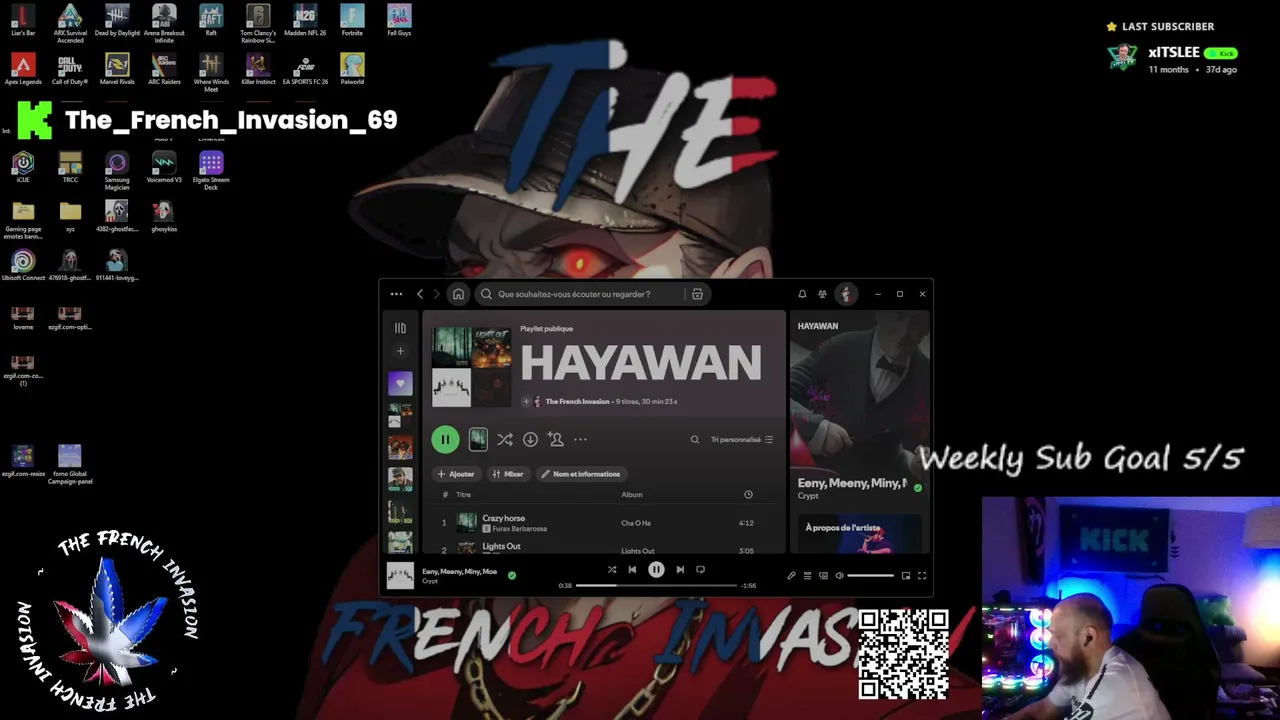Open the Spotify three-dot main menu
Viewport: 1280px width, 720px height.
coord(396,294)
